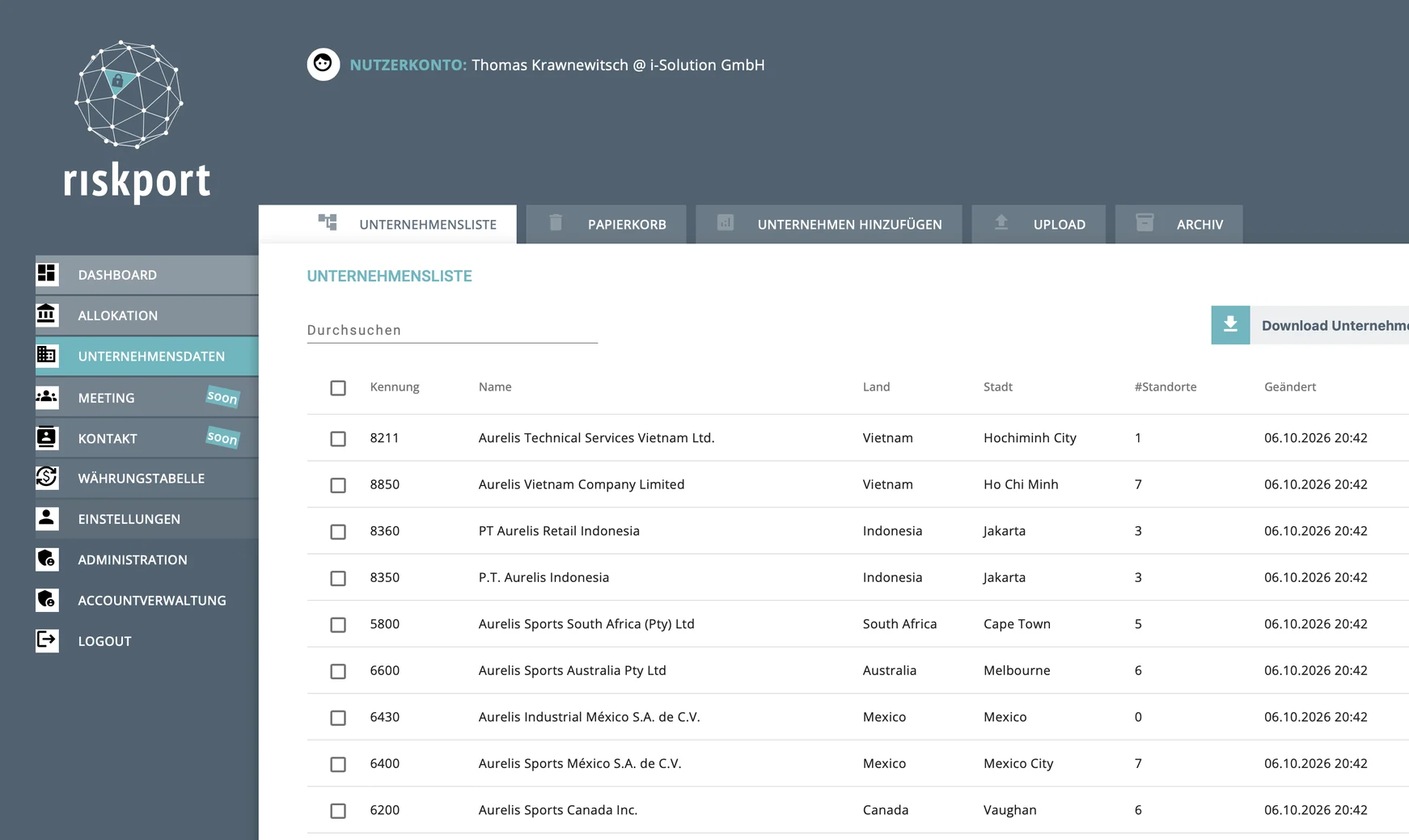Tick the checkbox for company 6430
The width and height of the screenshot is (1409, 840).
point(338,718)
